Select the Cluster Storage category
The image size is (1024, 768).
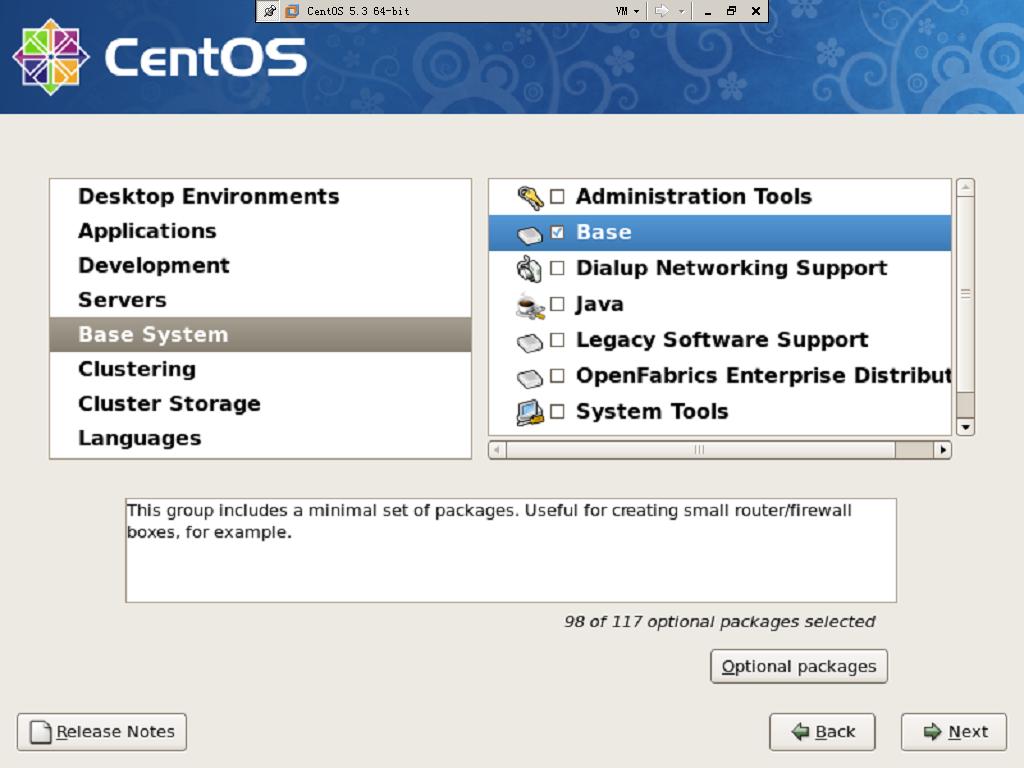pos(261,404)
